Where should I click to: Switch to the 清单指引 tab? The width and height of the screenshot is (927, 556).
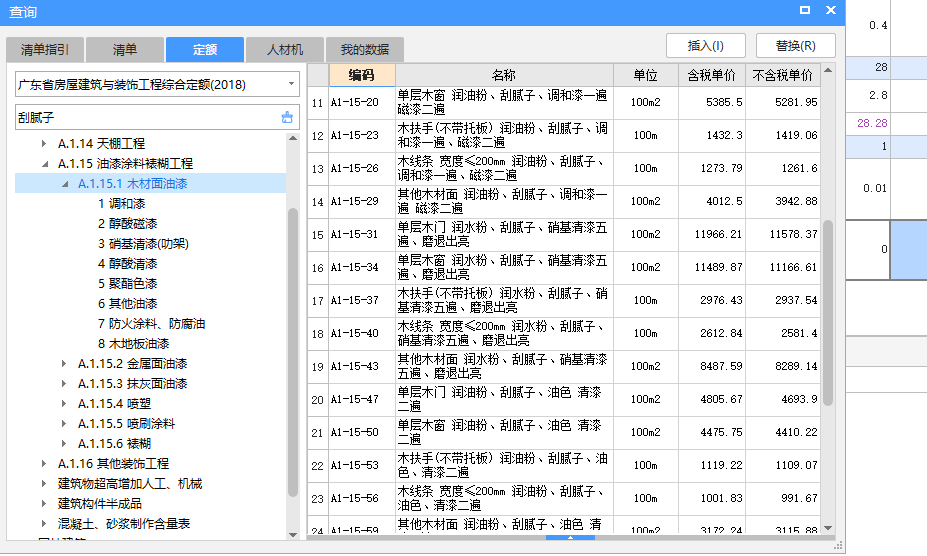tap(45, 50)
